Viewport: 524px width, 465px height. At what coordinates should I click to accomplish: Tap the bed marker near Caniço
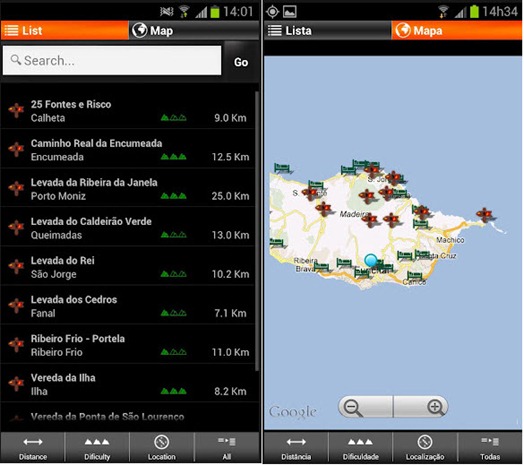pyautogui.click(x=414, y=276)
